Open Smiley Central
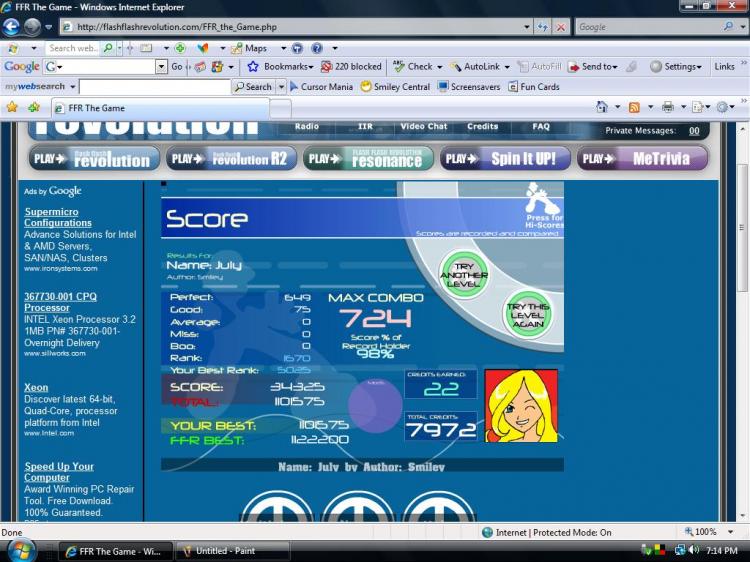This screenshot has width=750, height=562. point(395,87)
